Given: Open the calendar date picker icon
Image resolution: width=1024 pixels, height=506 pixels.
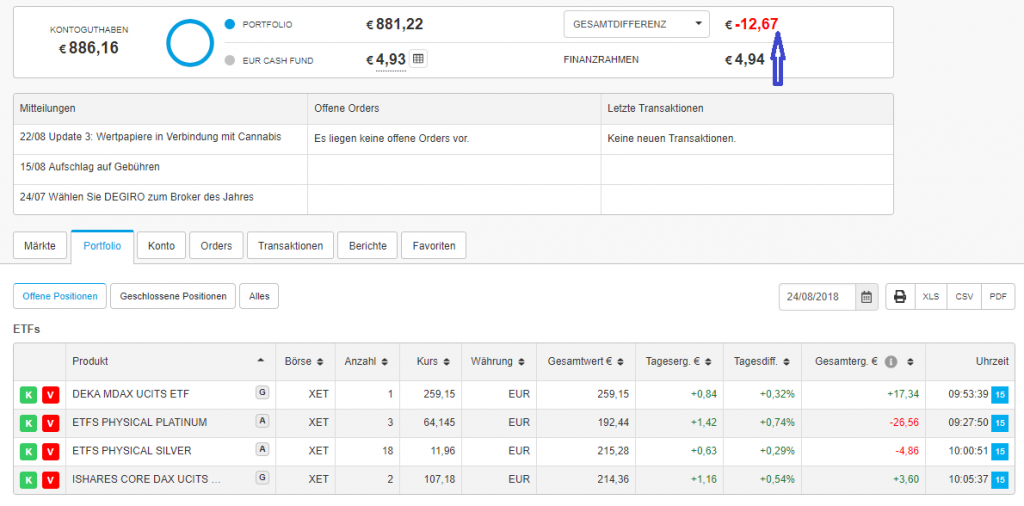Looking at the screenshot, I should coord(867,296).
